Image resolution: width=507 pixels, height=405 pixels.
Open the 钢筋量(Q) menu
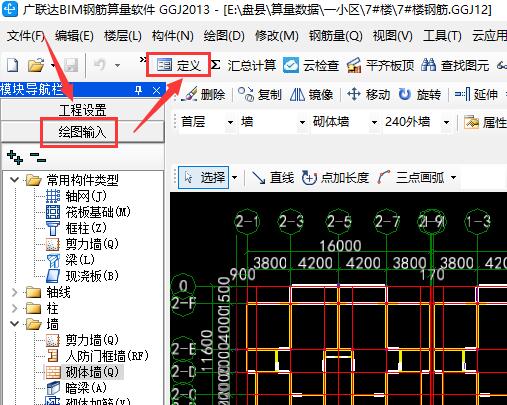click(336, 36)
